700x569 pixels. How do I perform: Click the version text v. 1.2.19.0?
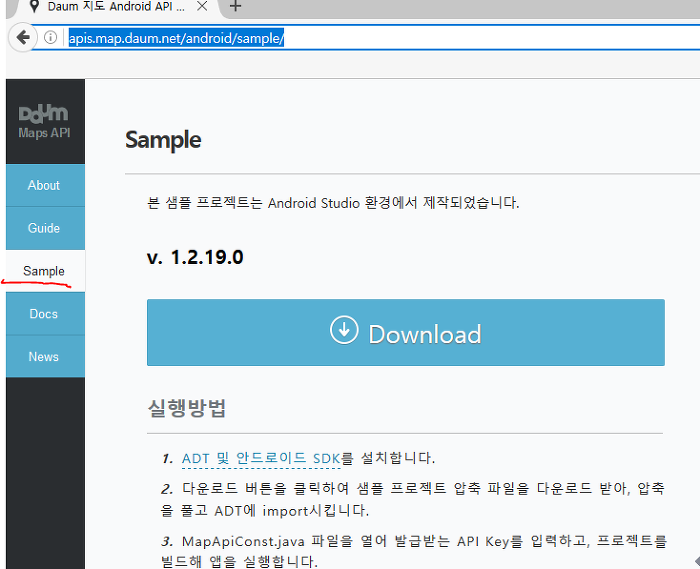pyautogui.click(x=195, y=257)
